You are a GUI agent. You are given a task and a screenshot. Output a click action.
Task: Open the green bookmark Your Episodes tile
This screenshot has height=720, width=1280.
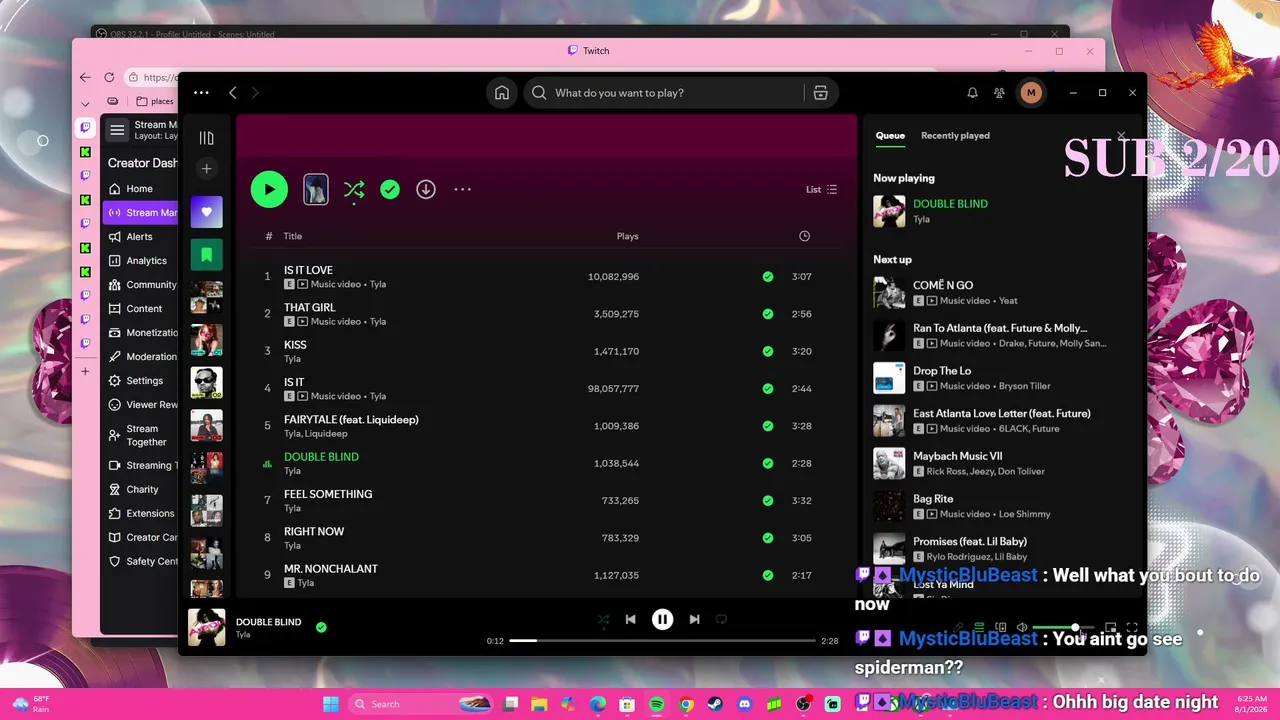coord(207,255)
